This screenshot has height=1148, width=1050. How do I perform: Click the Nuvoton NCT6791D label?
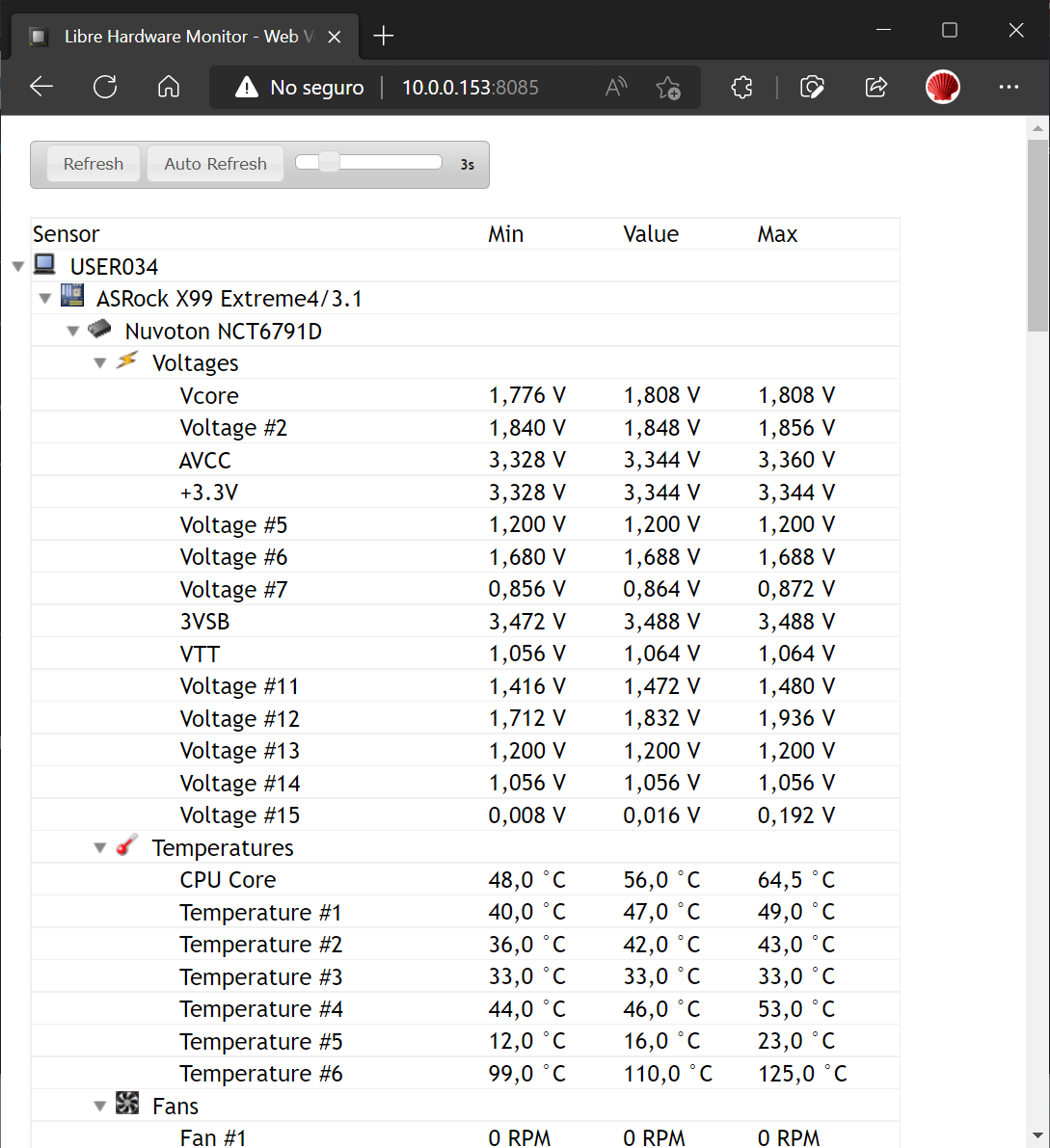[224, 332]
